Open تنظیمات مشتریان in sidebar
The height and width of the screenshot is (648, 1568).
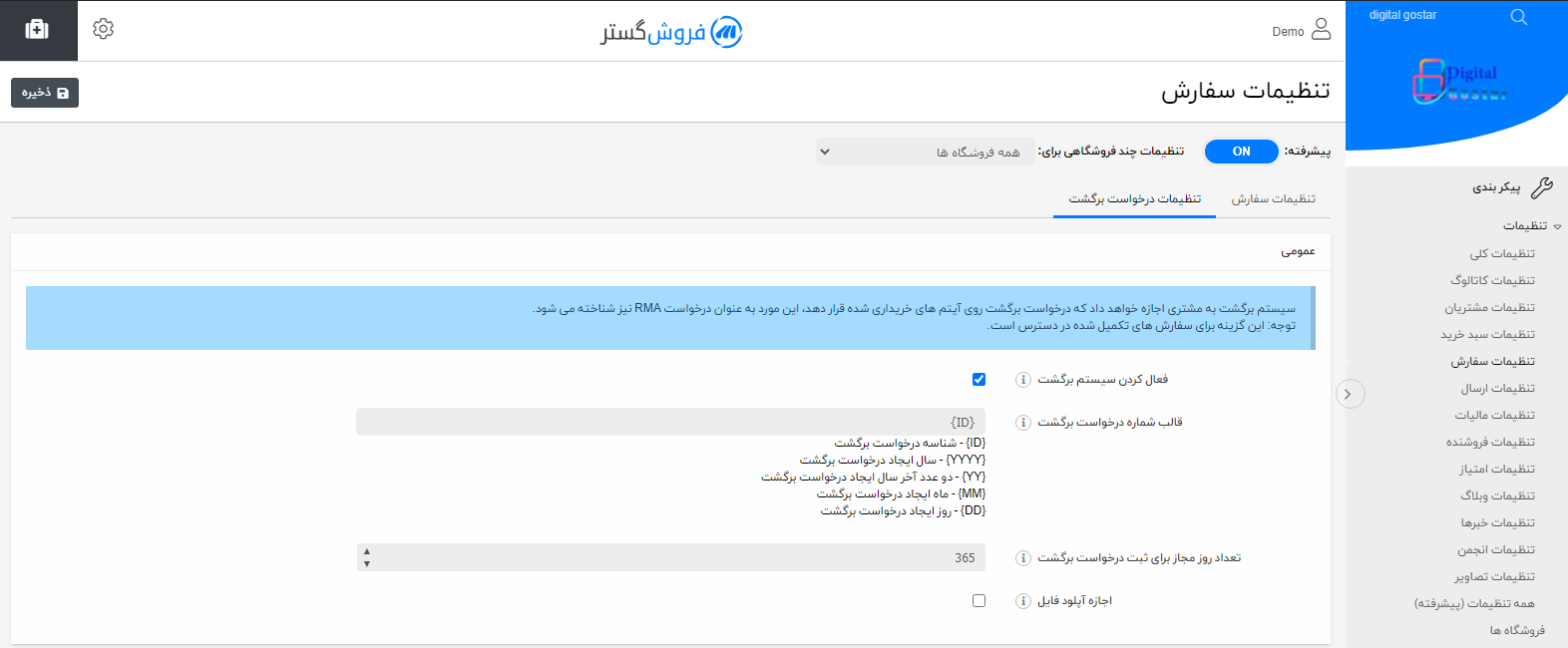coord(1490,308)
